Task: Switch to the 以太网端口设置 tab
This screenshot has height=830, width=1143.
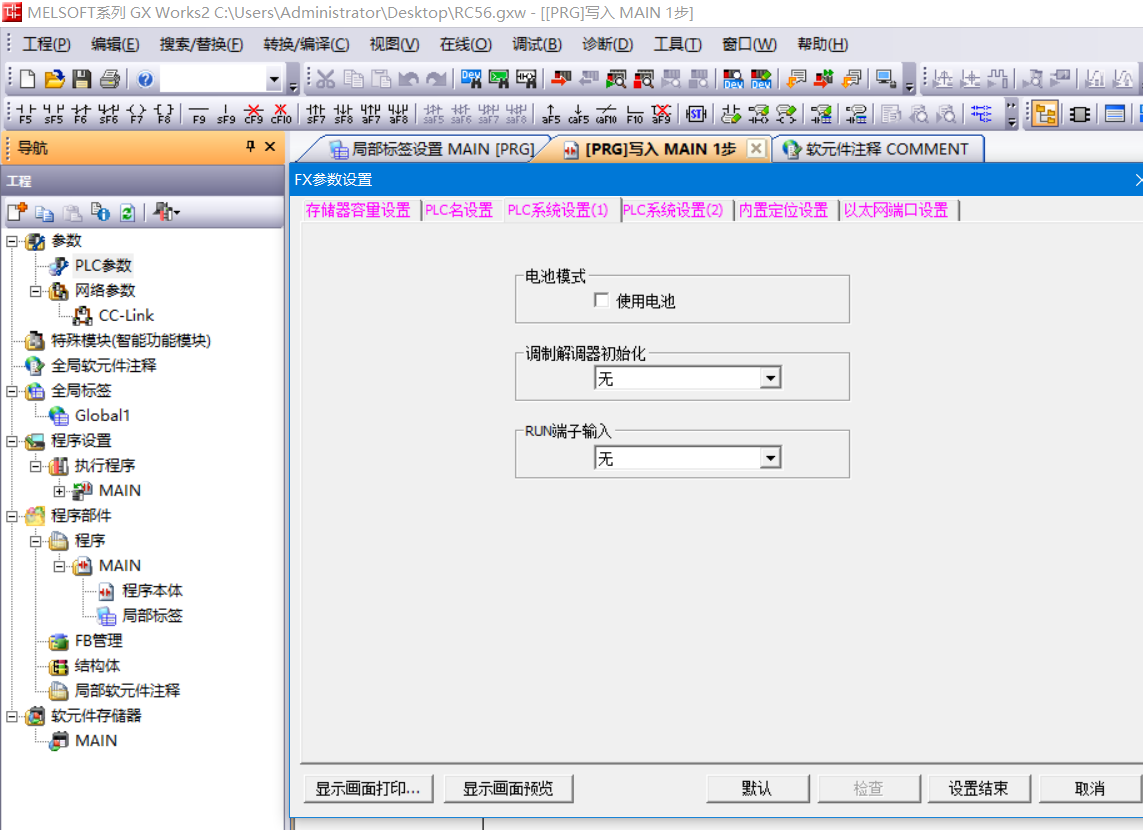Action: point(896,210)
